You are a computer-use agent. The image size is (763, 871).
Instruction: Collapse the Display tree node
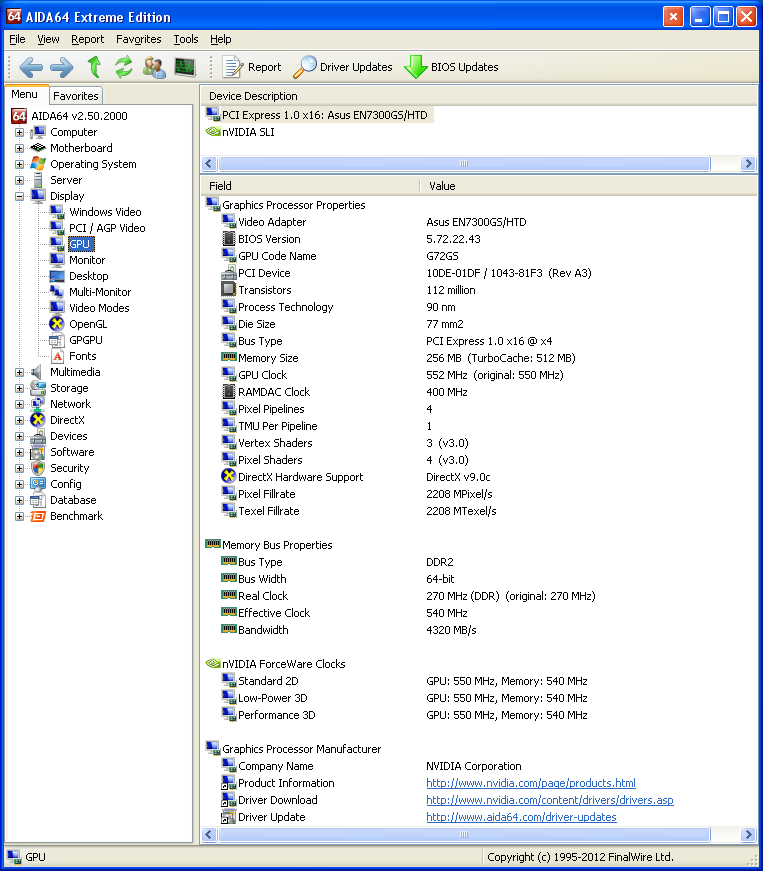19,196
